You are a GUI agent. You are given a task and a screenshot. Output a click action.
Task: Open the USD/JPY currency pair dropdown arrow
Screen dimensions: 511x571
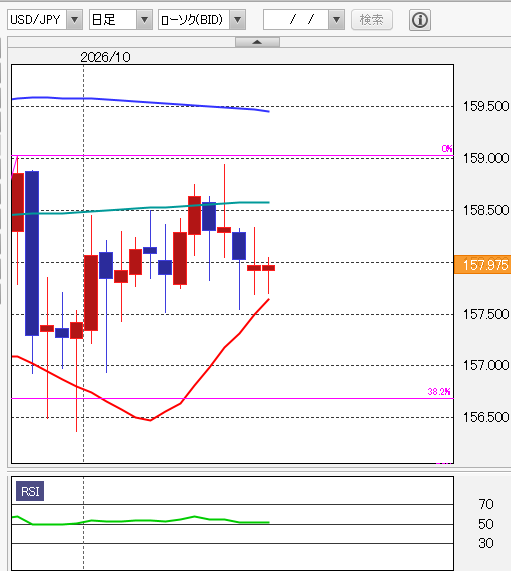pos(75,20)
